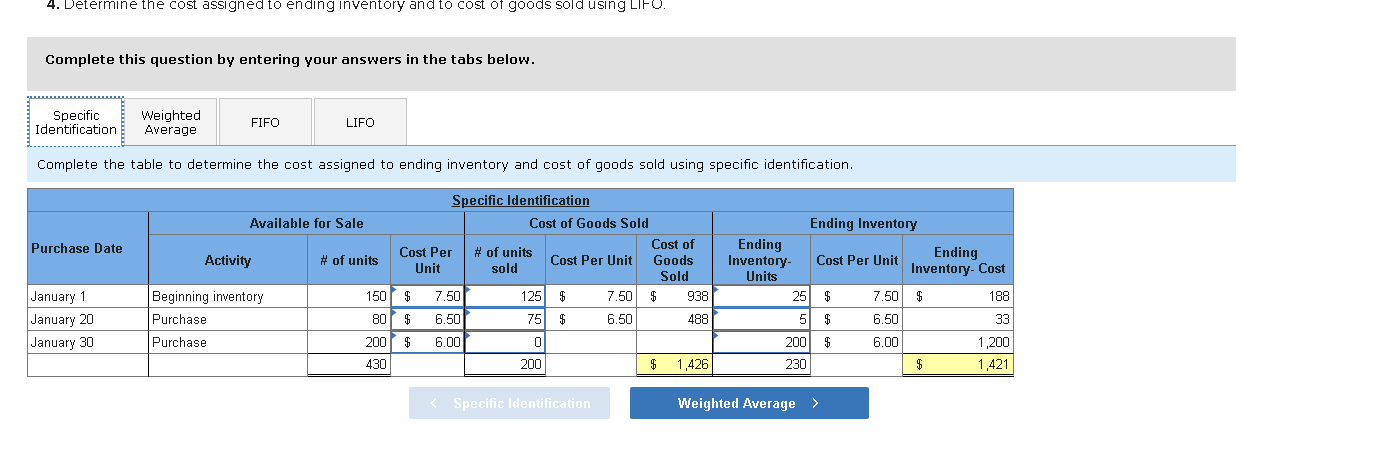Select total cost of goods sold 1,426
The image size is (1375, 468).
(674, 365)
